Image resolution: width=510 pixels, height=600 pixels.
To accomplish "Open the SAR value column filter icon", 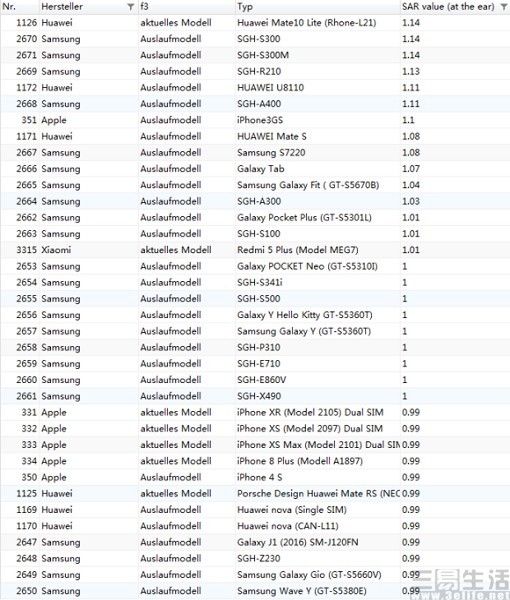I will [504, 7].
